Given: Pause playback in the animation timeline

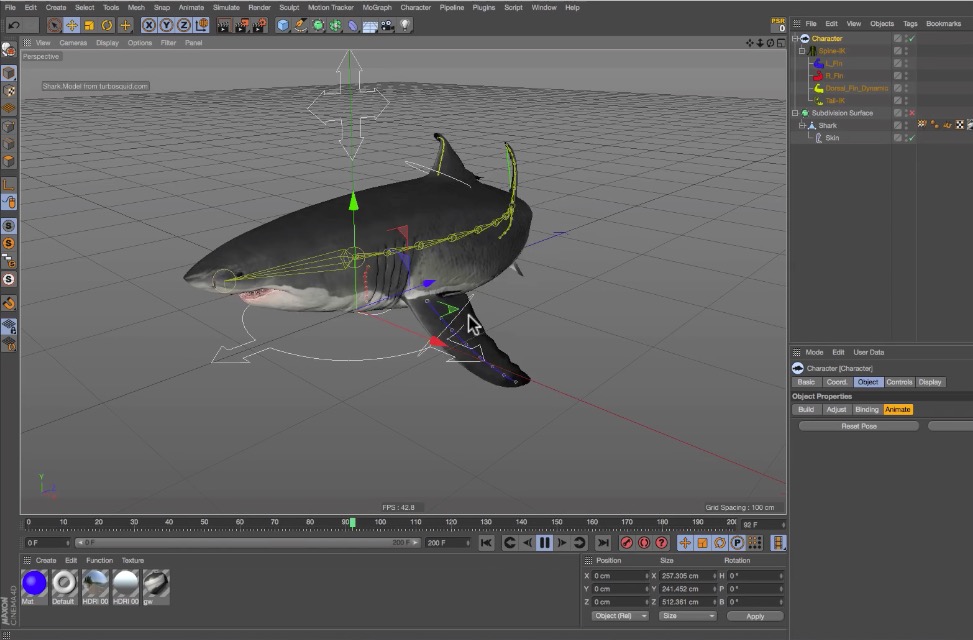Looking at the screenshot, I should pyautogui.click(x=545, y=543).
